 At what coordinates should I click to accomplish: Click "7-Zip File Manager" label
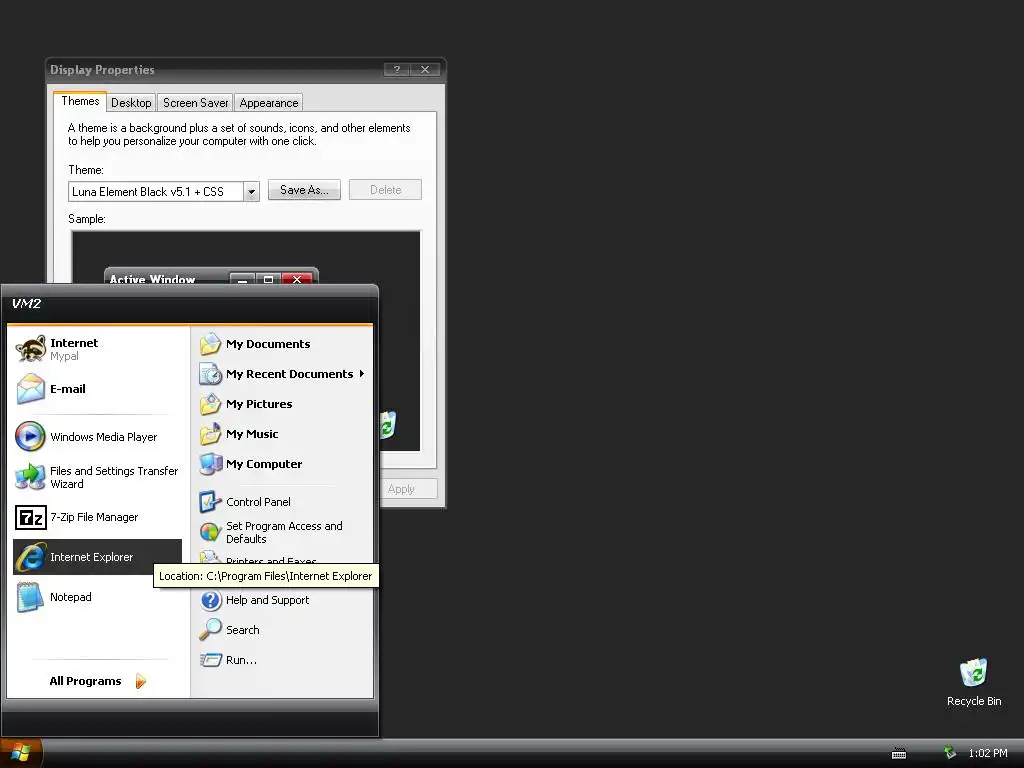(94, 517)
